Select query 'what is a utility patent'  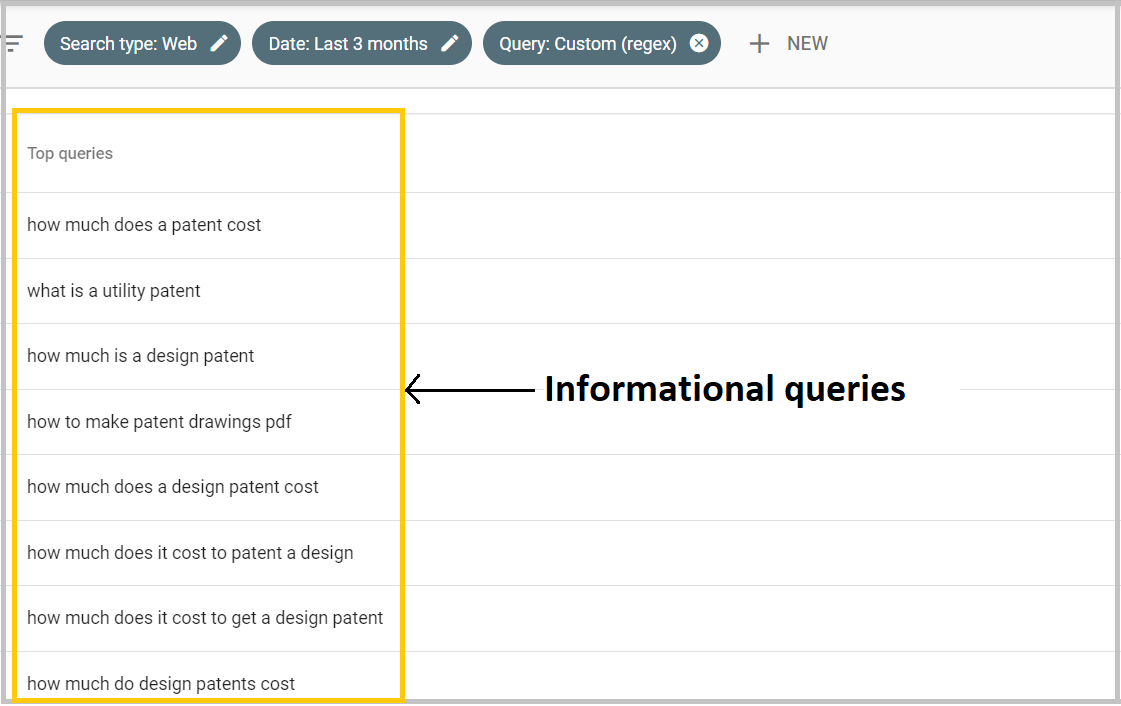(114, 291)
